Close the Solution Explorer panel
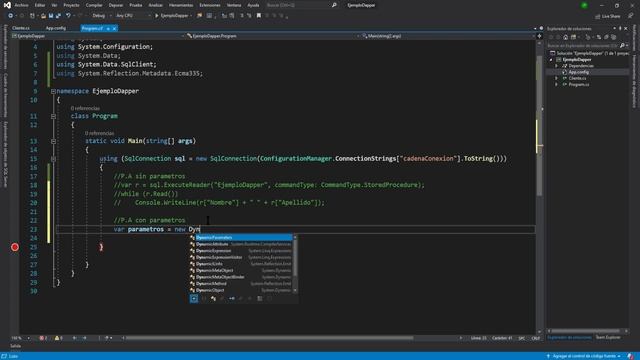The image size is (640, 360). point(626,29)
